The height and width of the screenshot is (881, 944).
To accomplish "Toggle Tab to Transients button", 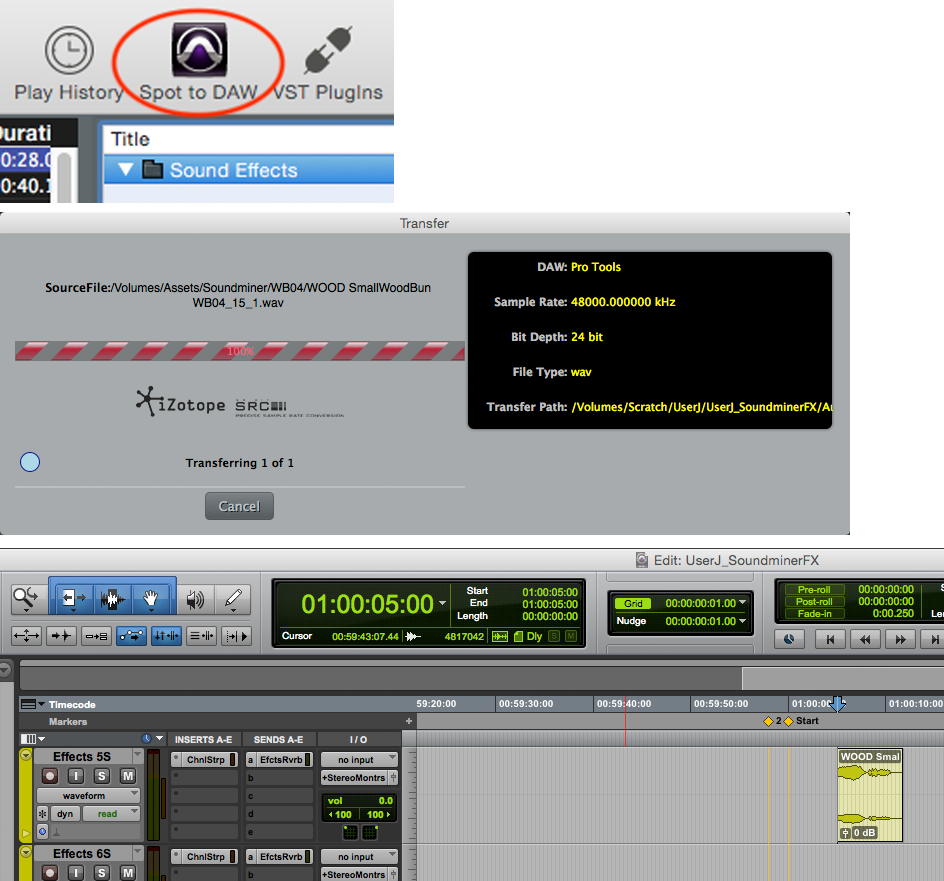I will 61,636.
